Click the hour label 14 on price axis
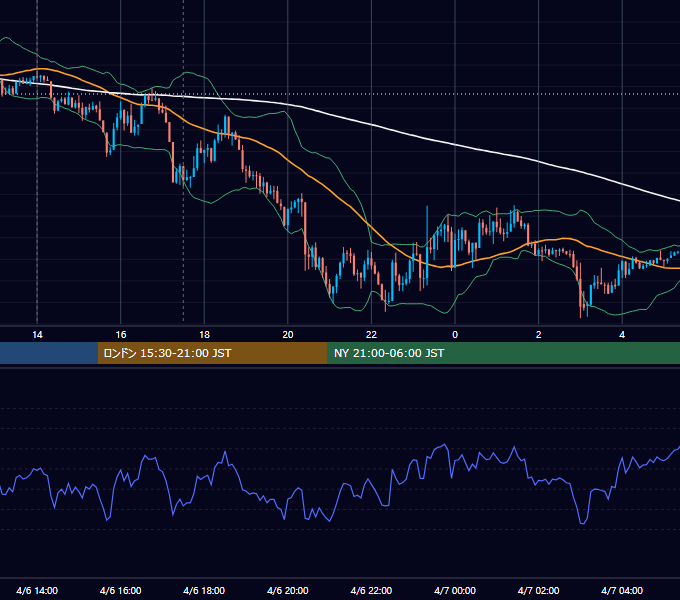This screenshot has height=600, width=680. tap(37, 335)
